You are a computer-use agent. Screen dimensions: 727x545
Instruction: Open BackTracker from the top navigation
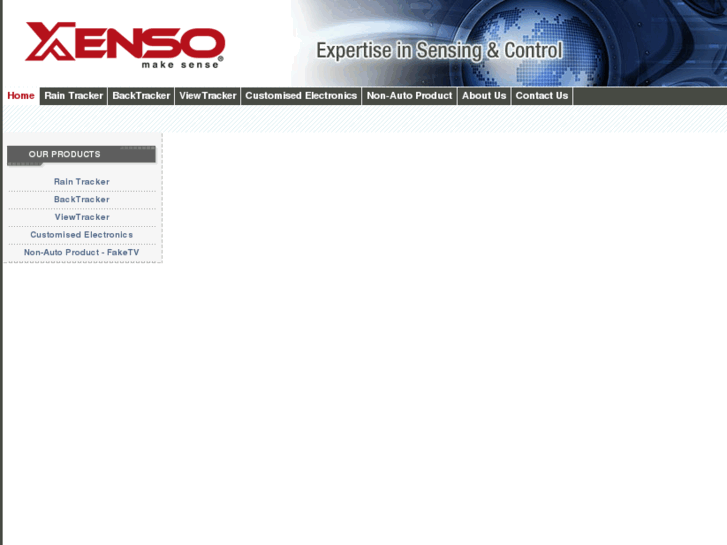141,96
